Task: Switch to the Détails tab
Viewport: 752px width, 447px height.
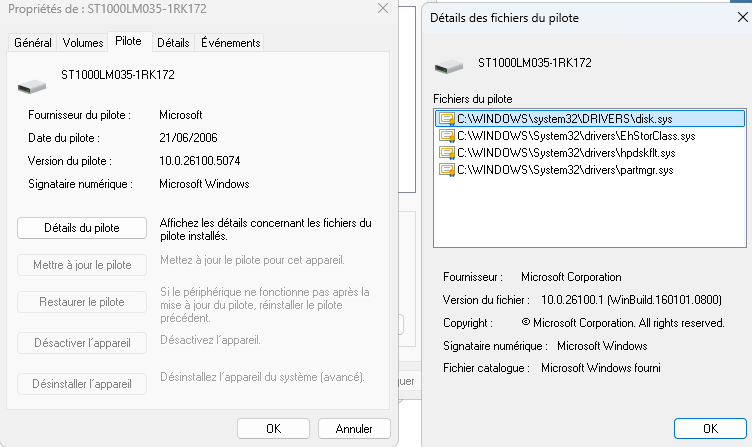Action: (173, 43)
